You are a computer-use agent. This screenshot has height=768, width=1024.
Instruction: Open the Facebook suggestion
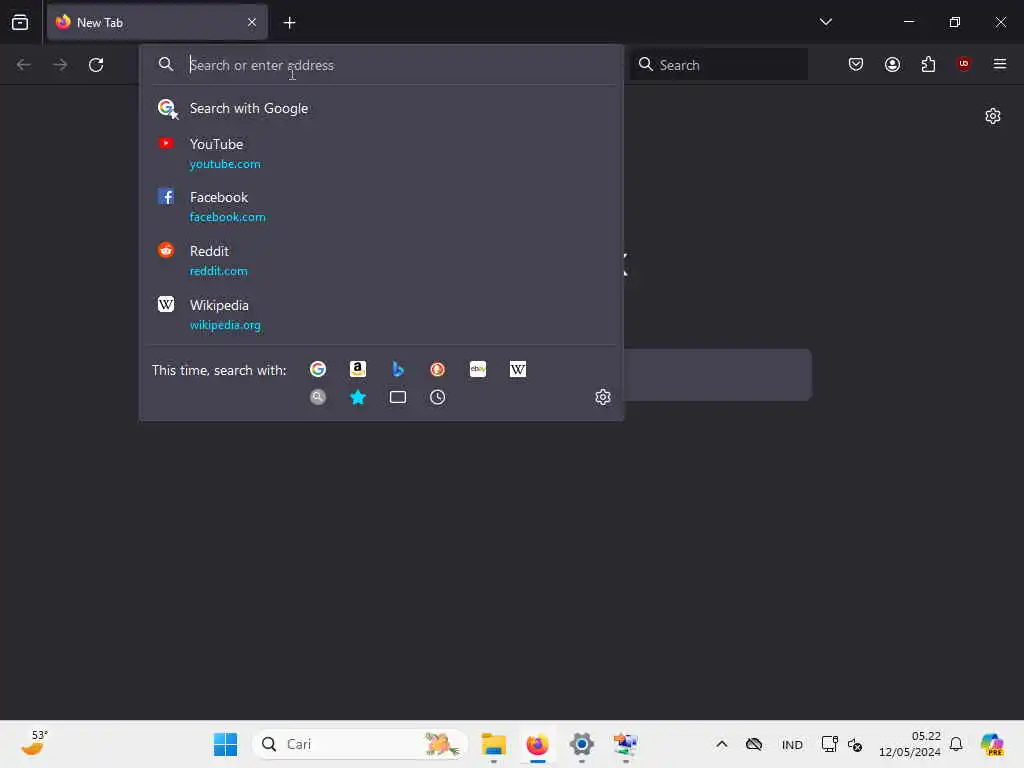click(382, 206)
